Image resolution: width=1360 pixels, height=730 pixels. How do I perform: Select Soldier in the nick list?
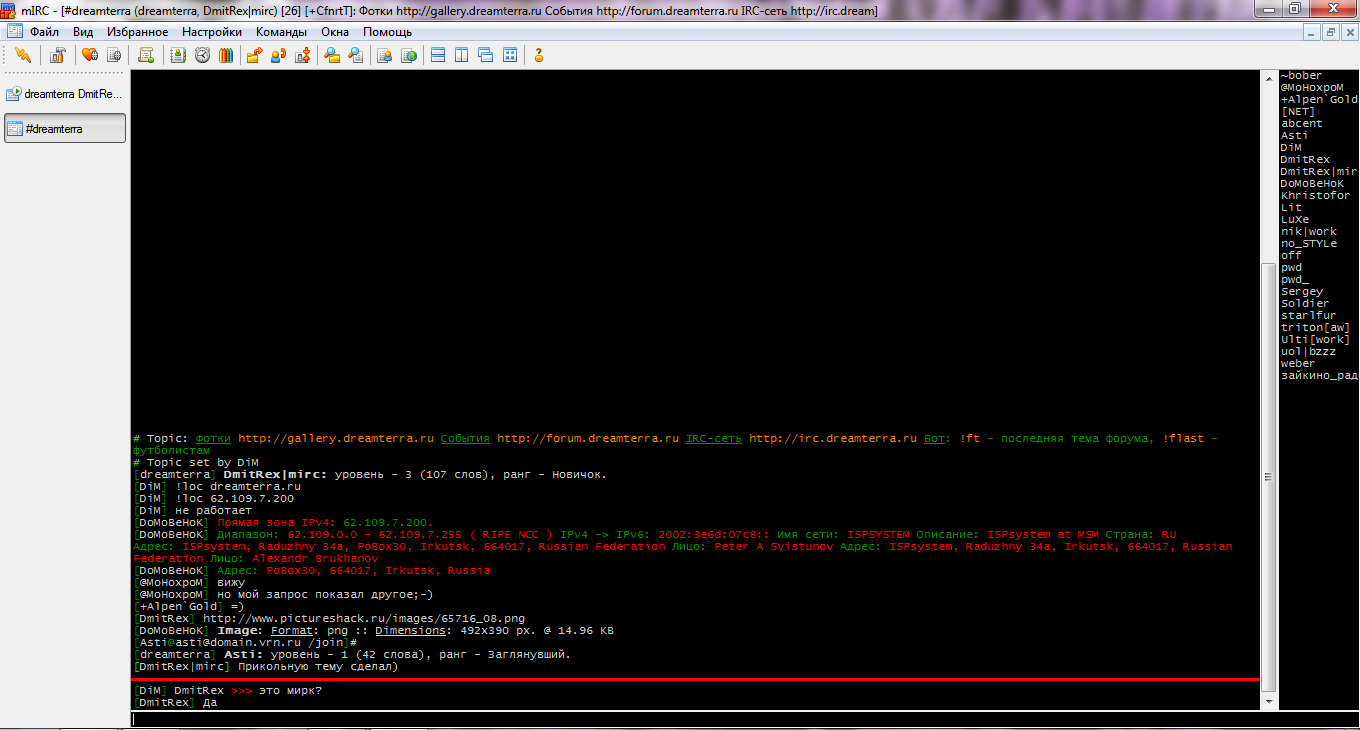pyautogui.click(x=1305, y=304)
